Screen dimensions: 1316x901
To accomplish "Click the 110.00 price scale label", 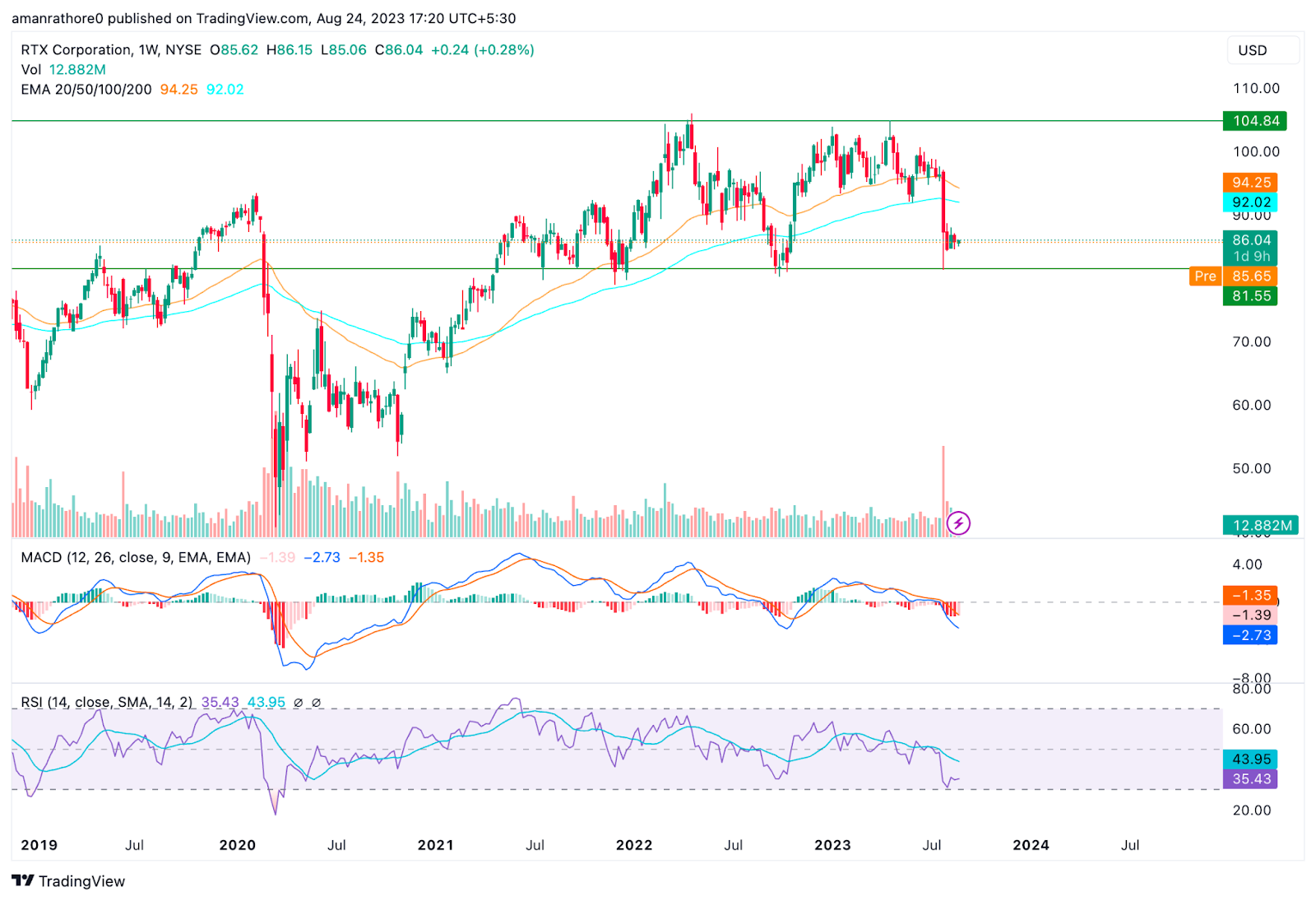I will [1256, 89].
